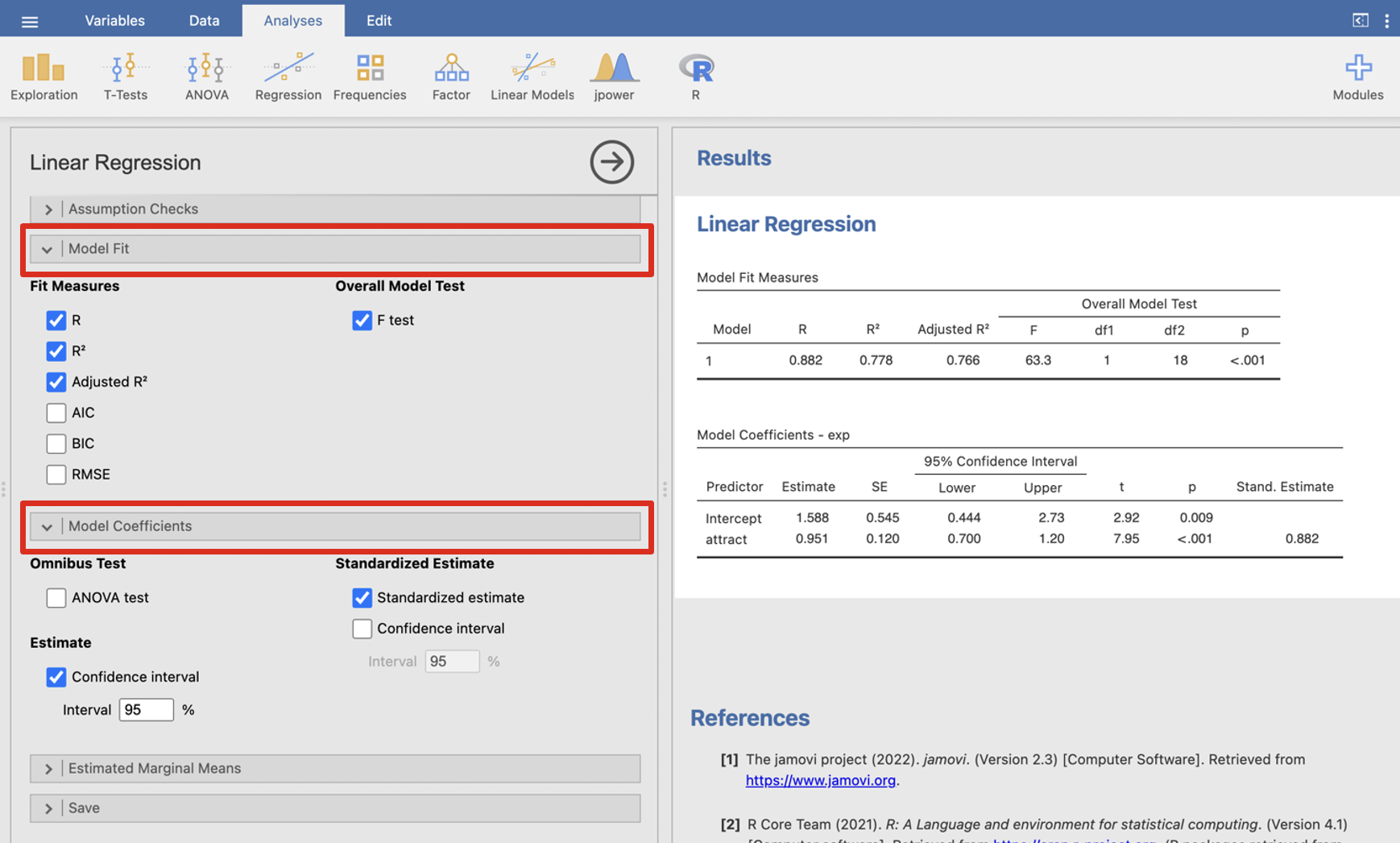The width and height of the screenshot is (1400, 843).
Task: Click the Estimate confidence Interval percentage field
Action: 146,709
